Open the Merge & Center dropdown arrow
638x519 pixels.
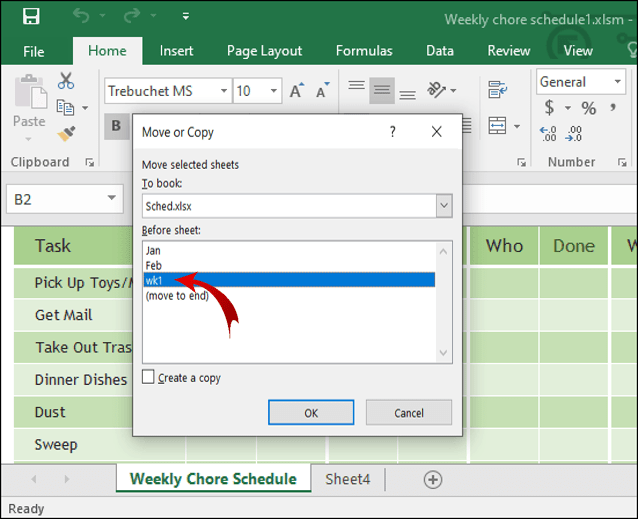[517, 126]
